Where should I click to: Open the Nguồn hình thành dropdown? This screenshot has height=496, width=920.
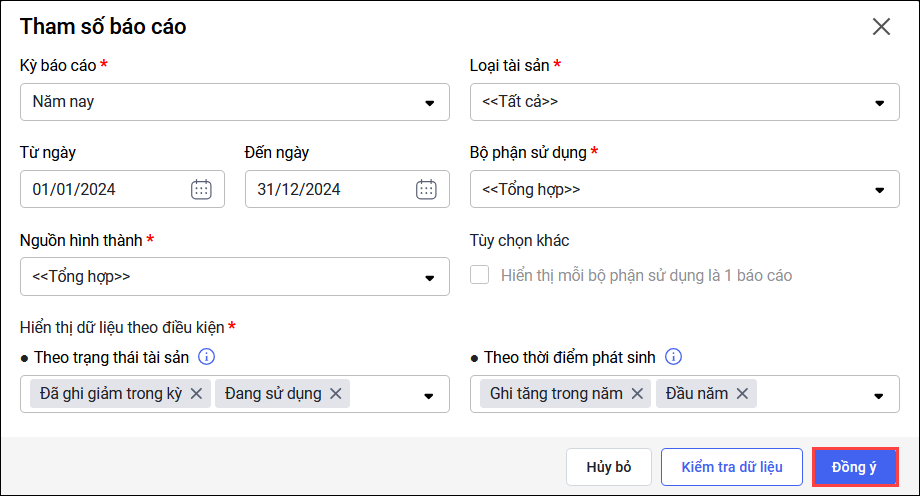(x=429, y=277)
